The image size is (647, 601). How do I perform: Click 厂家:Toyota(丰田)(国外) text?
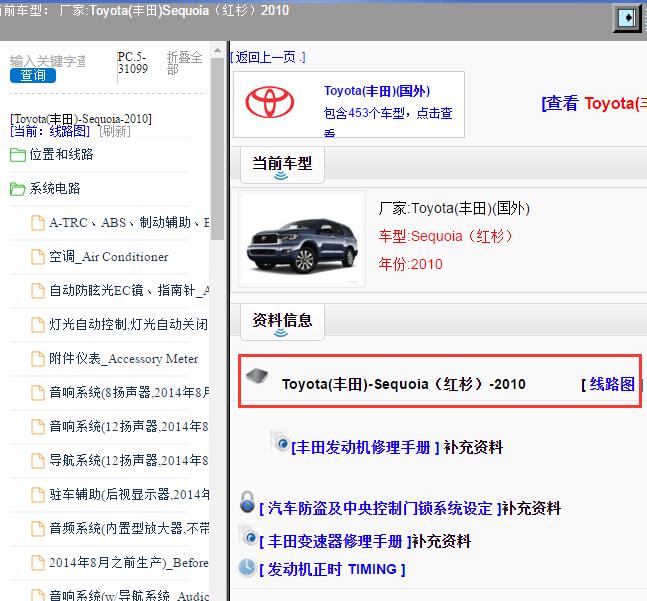coord(454,208)
